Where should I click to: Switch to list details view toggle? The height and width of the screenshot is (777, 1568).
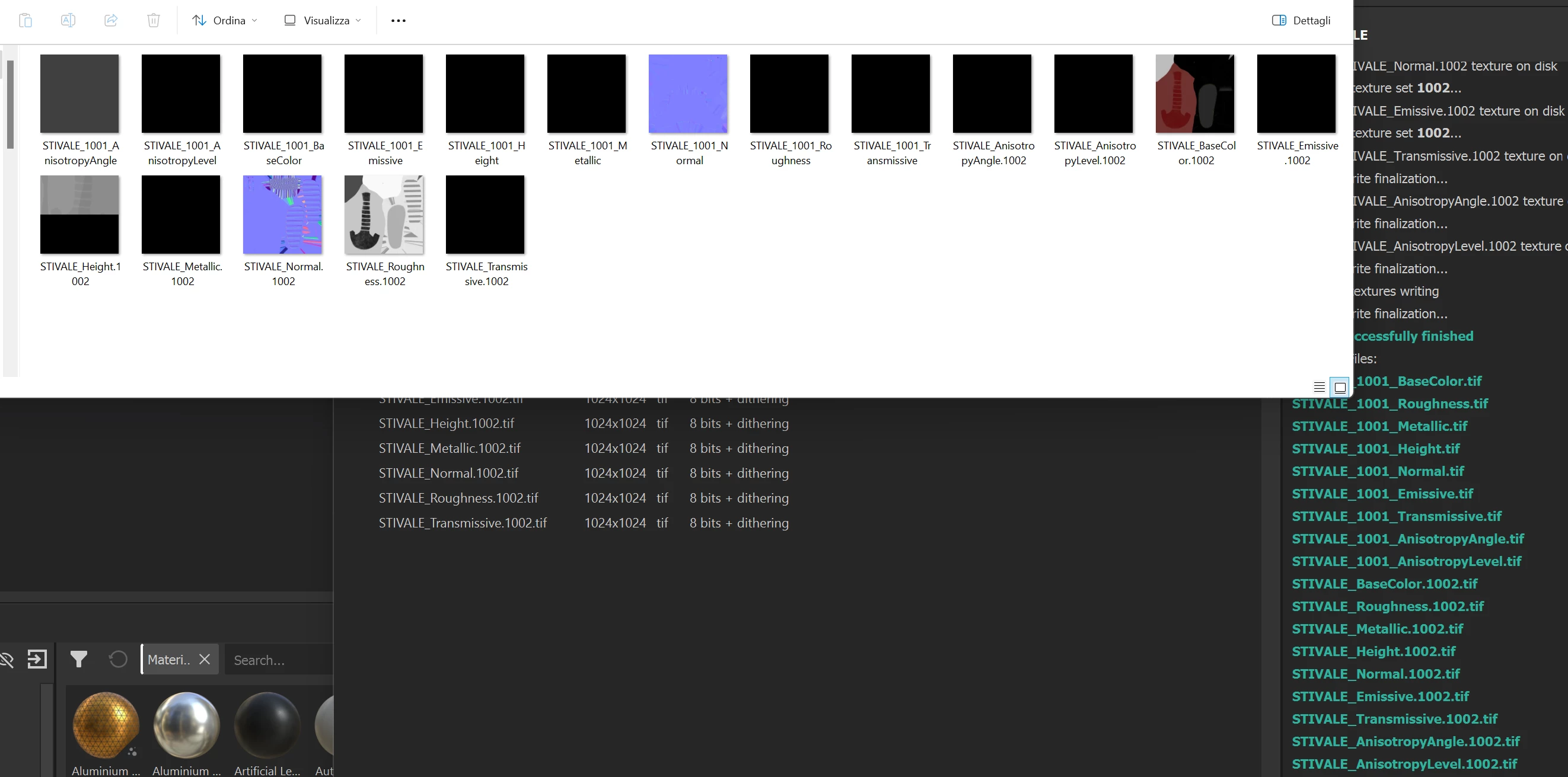[1319, 387]
